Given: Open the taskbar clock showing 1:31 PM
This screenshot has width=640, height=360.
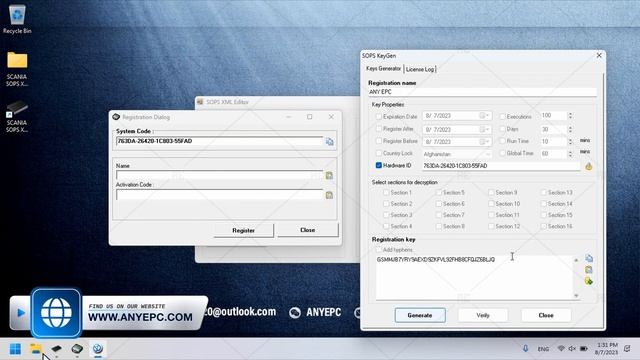Looking at the screenshot, I should pyautogui.click(x=607, y=349).
